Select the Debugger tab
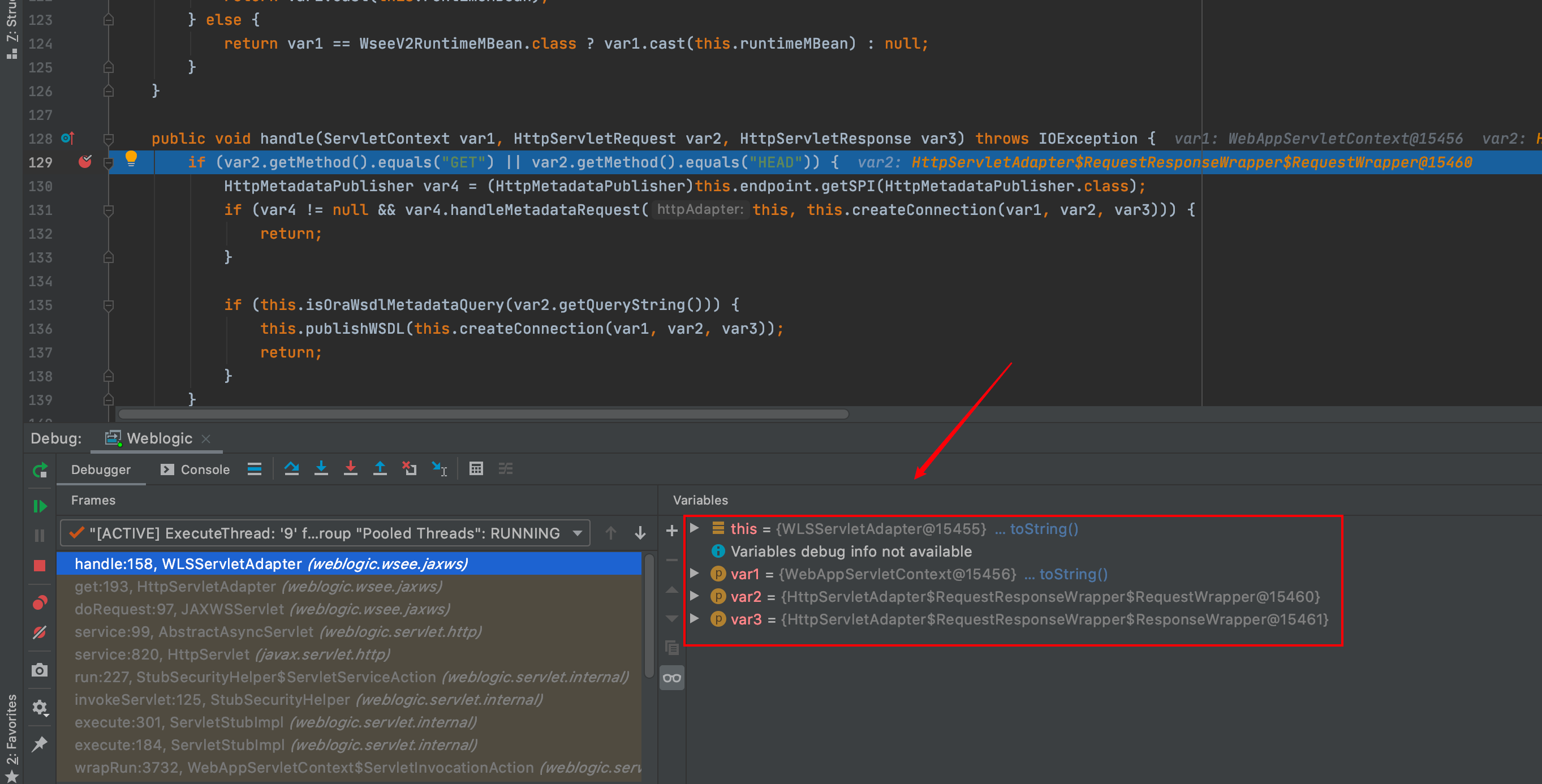1542x784 pixels. point(101,470)
